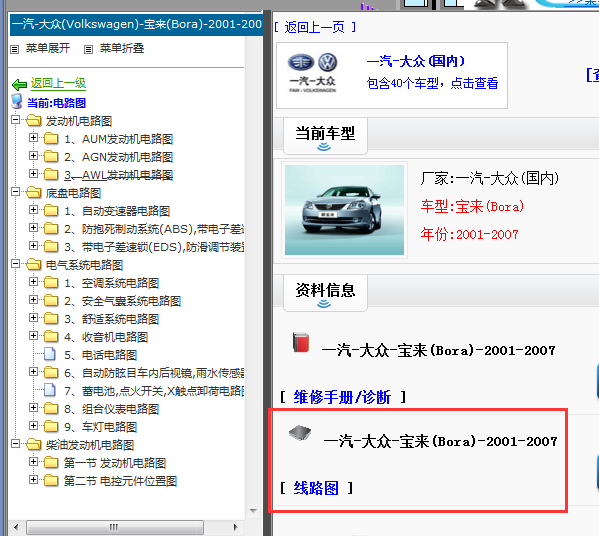The image size is (599, 536).
Task: Expand the AGN发动机电路图 node
Action: pos(34,155)
